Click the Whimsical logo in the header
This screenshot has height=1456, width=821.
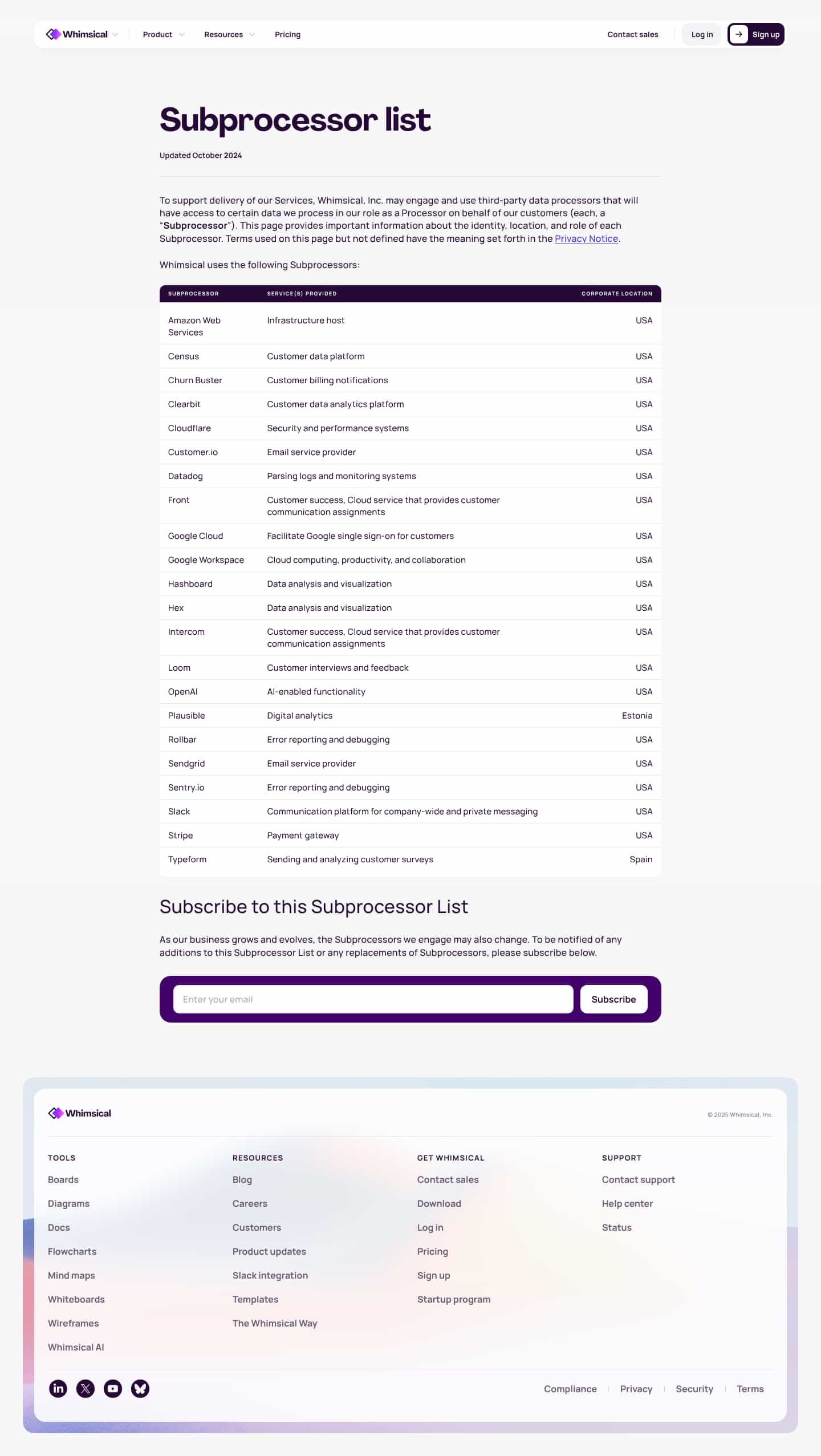tap(77, 34)
